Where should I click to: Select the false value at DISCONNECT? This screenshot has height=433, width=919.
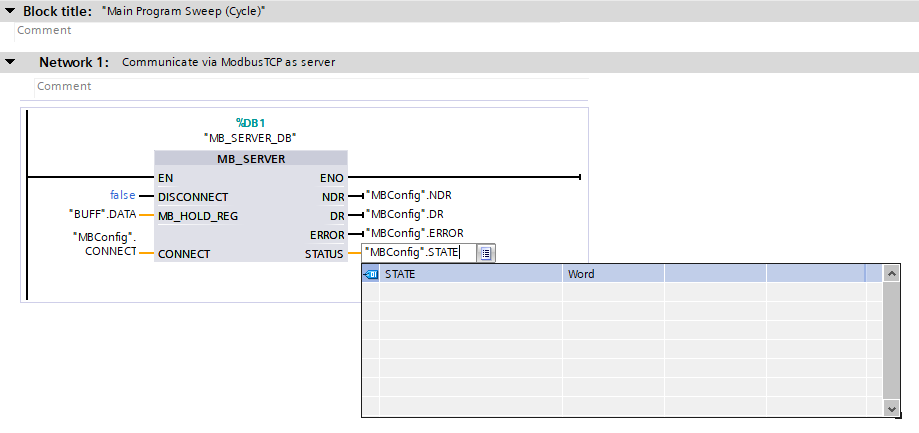tap(122, 195)
